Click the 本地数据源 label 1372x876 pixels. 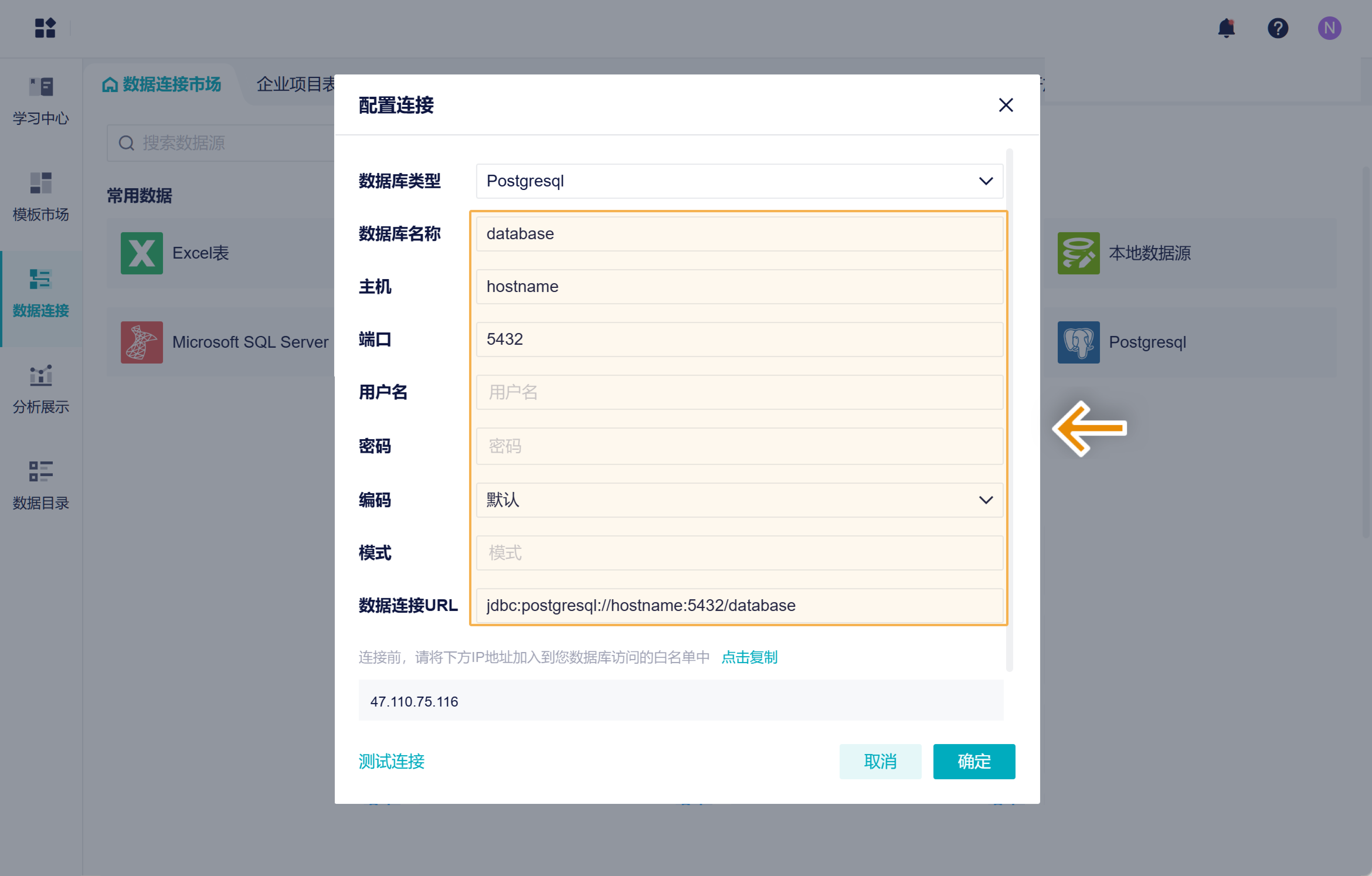pos(1150,253)
